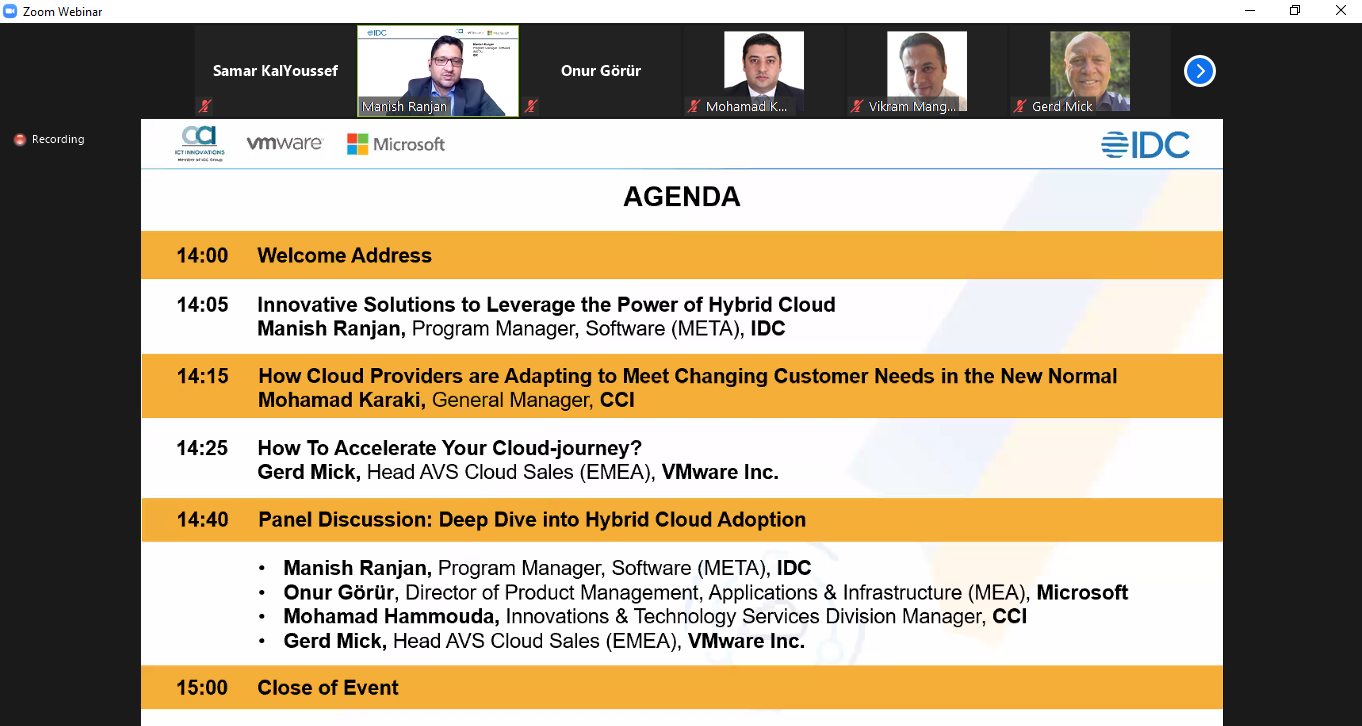Minimize the Zoom Webinar window

click(1249, 11)
